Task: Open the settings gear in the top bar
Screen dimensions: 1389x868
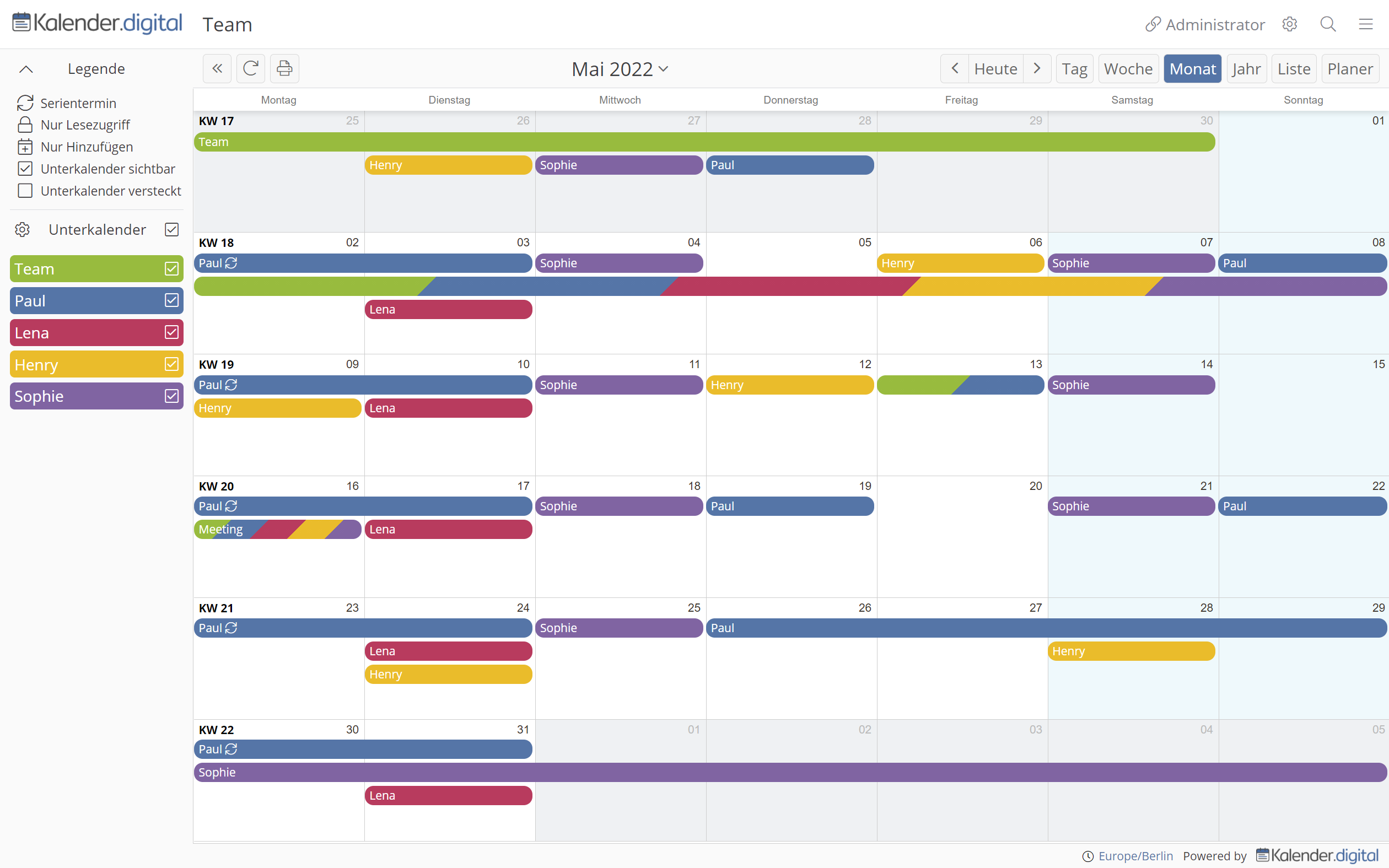Action: pos(1290,24)
